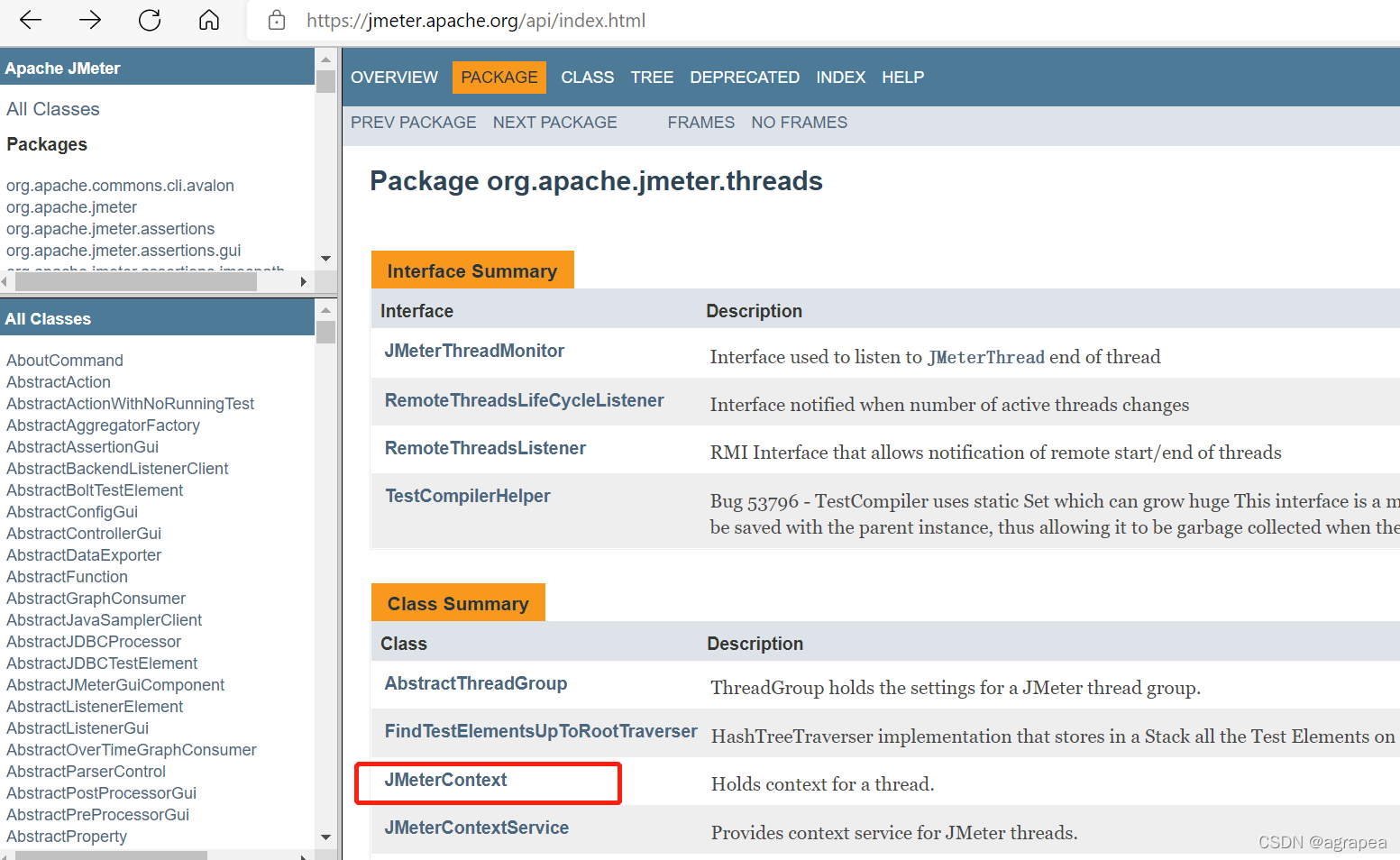The height and width of the screenshot is (860, 1400).
Task: Open the DEPRECATED navigation item
Action: [745, 78]
